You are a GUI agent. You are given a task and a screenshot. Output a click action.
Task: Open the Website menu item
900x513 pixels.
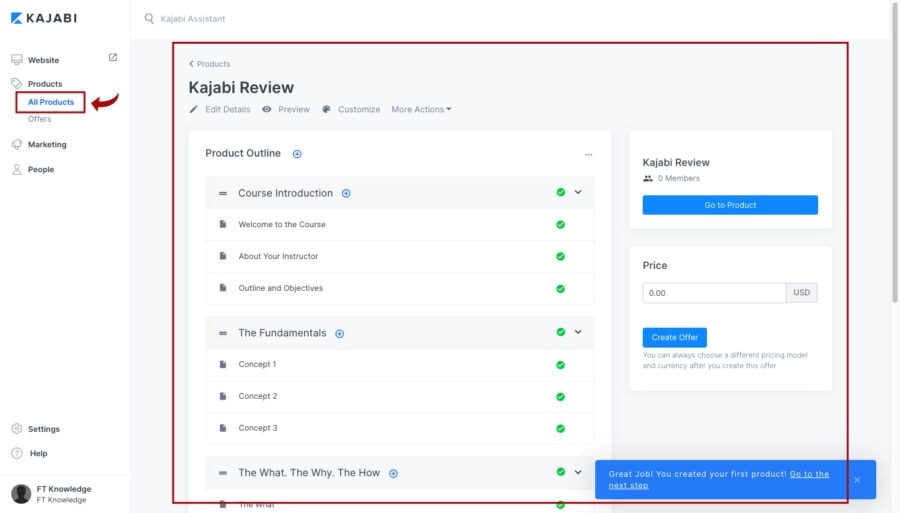point(44,60)
